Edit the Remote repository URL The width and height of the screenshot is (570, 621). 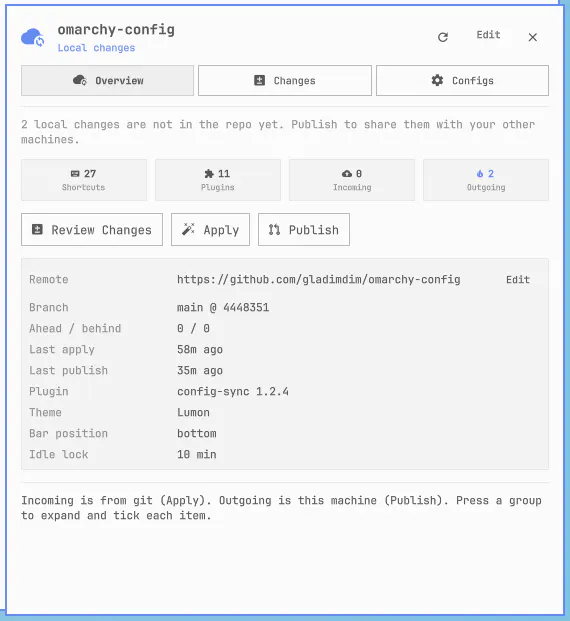(518, 280)
